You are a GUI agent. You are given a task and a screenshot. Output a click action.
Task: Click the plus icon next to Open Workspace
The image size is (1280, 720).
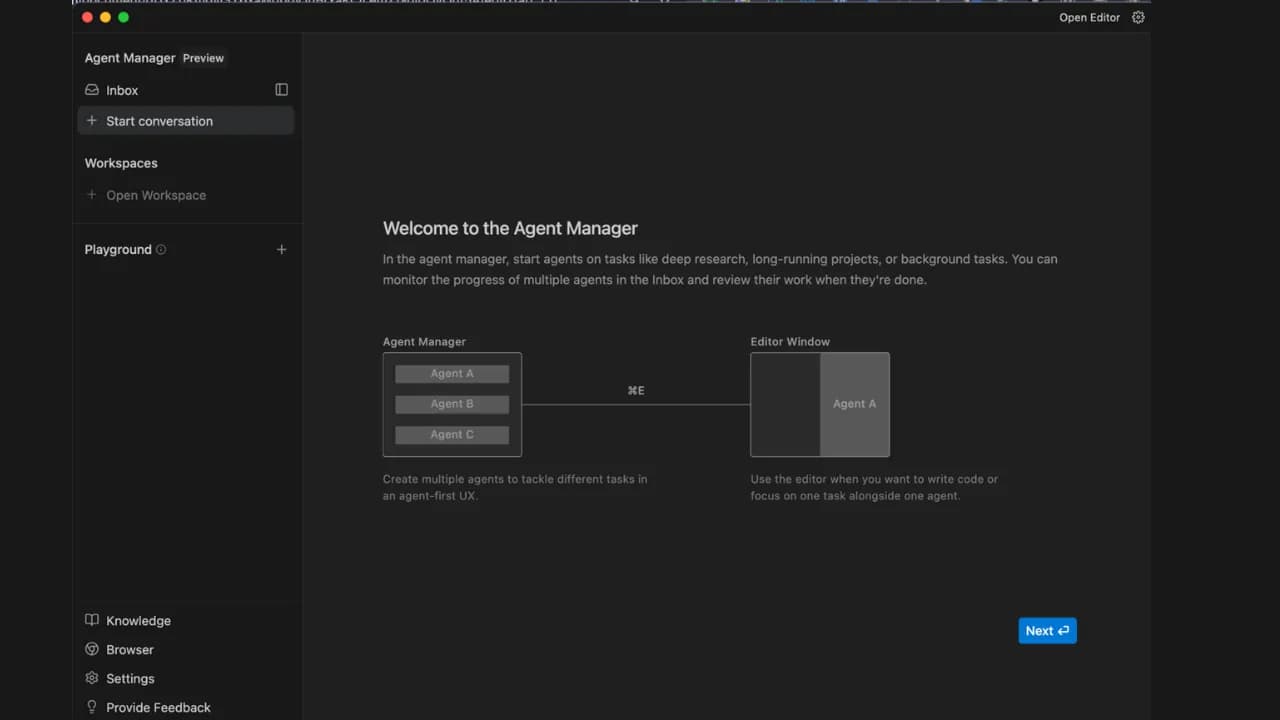coord(91,195)
